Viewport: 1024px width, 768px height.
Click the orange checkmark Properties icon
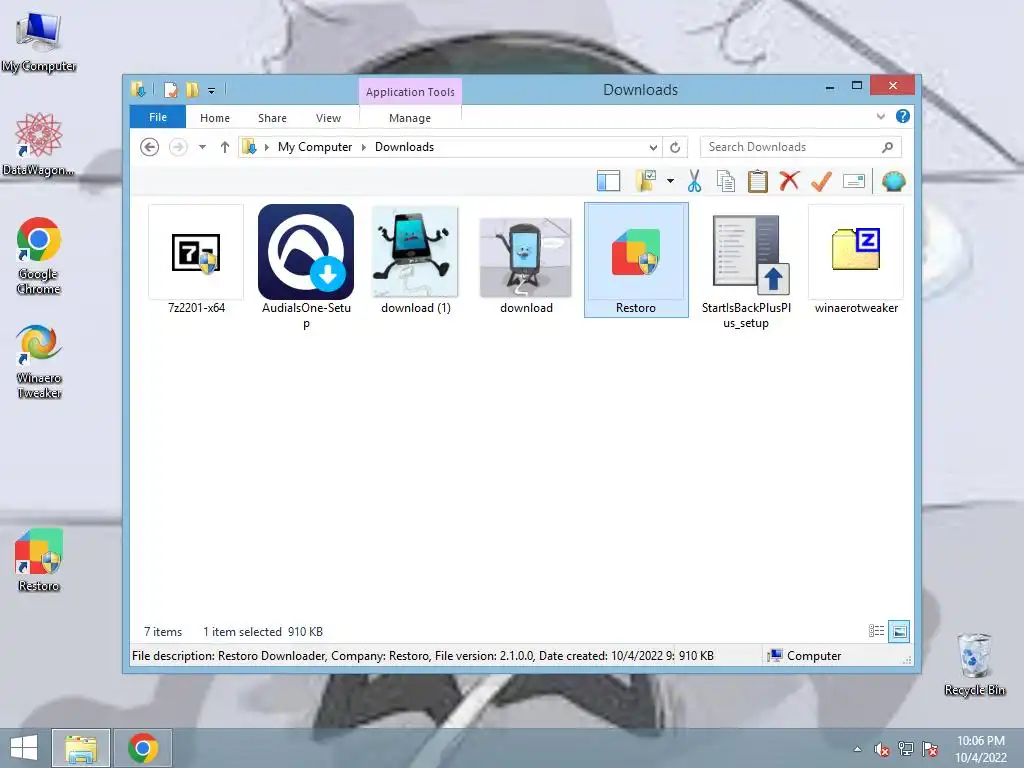821,181
